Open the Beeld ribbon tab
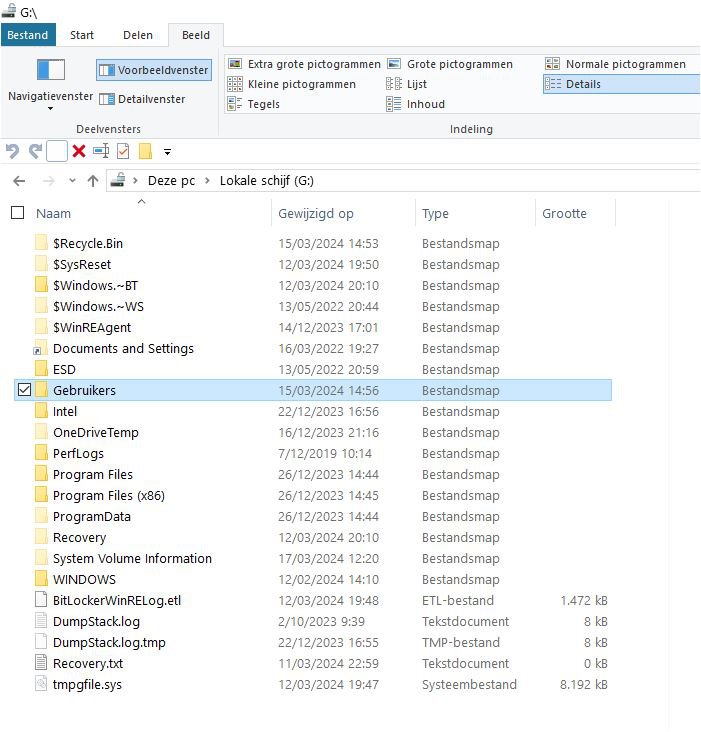701x732 pixels. click(x=196, y=35)
